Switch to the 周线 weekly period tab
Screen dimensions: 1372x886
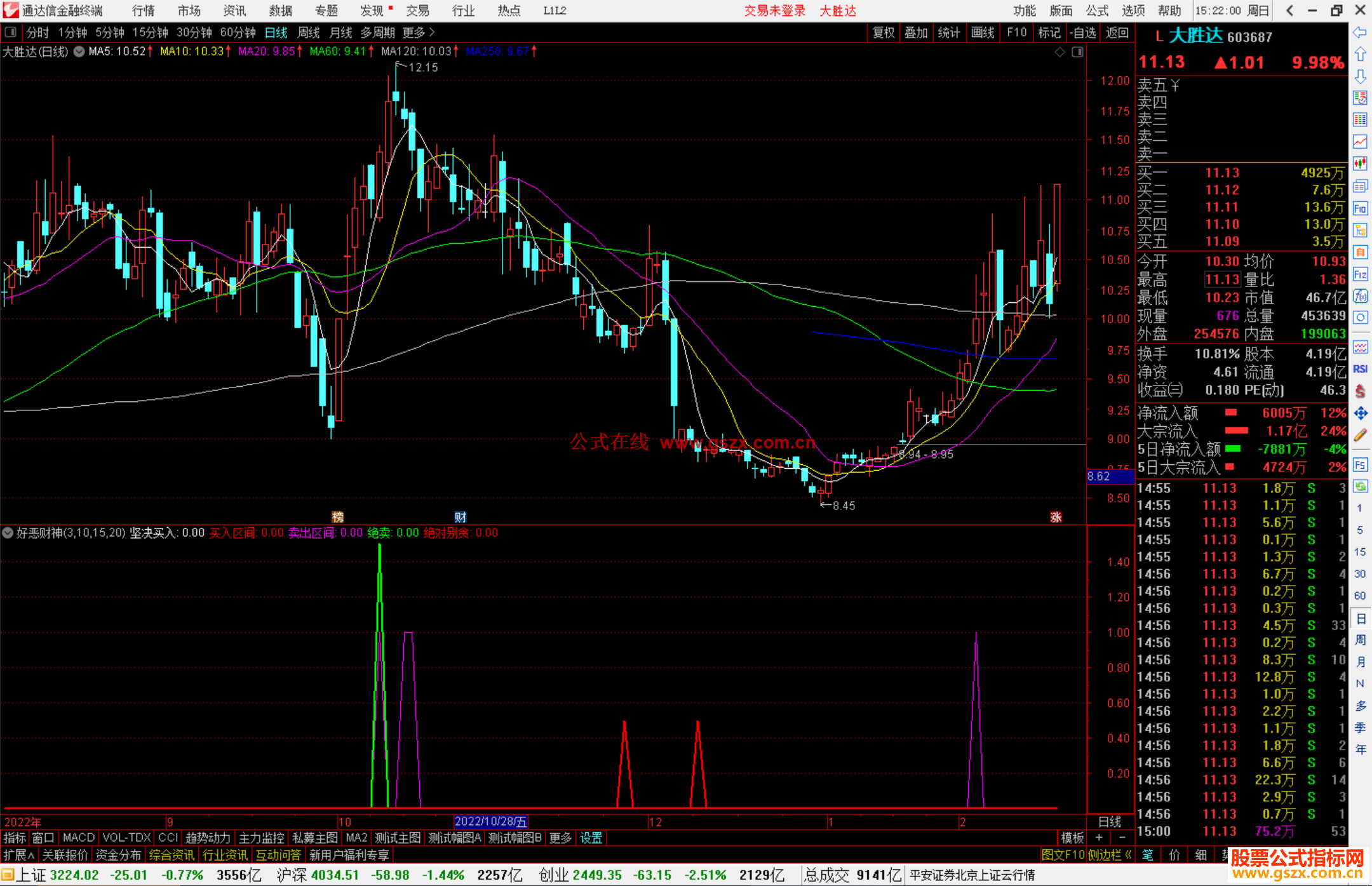pyautogui.click(x=308, y=32)
